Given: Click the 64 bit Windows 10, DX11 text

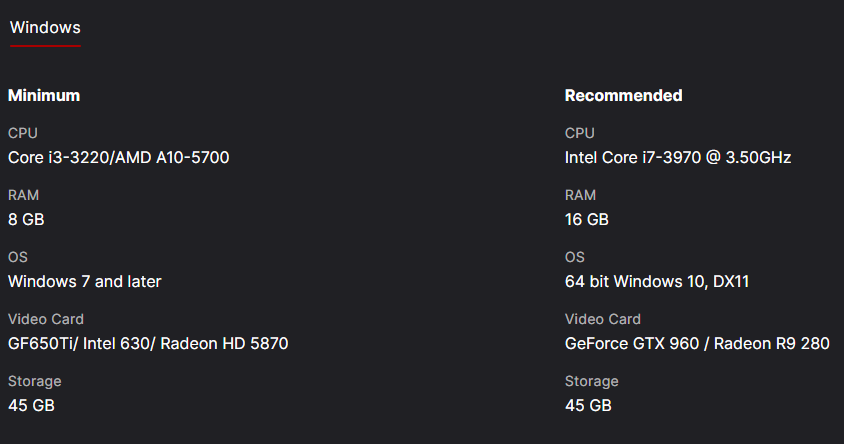Looking at the screenshot, I should (657, 281).
